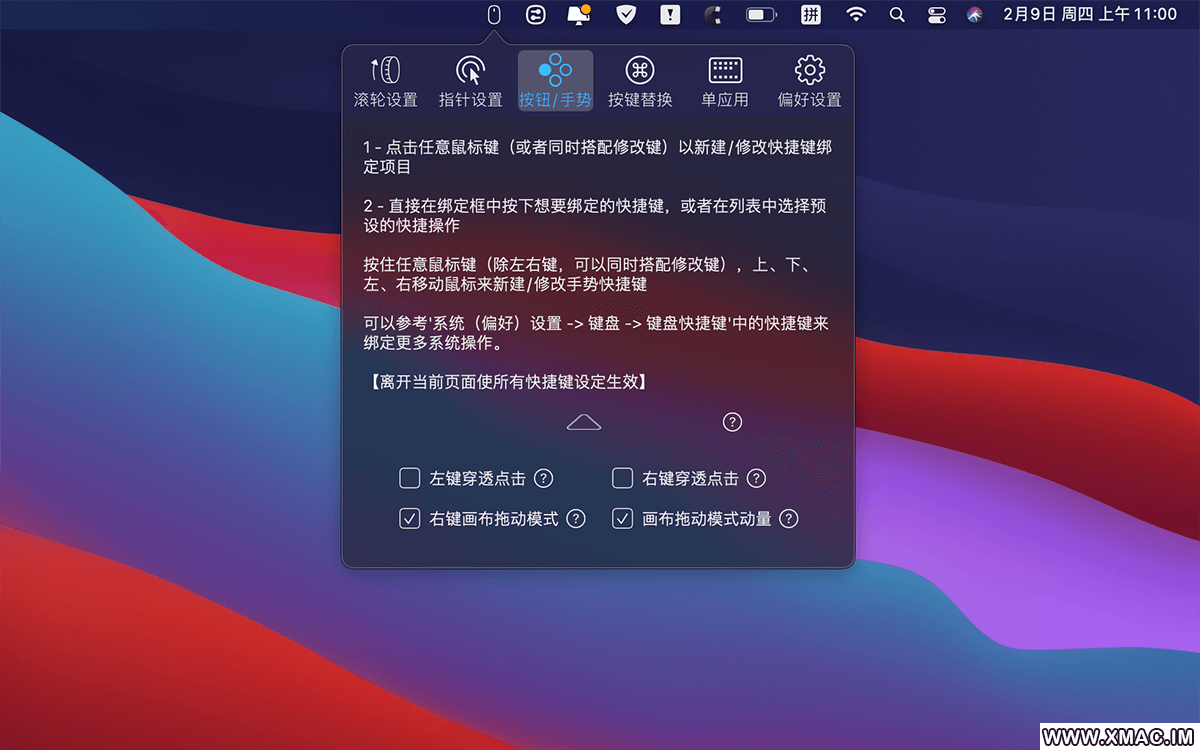Viewport: 1200px width, 750px height.
Task: Switch to the 指针设置 pointer tab
Action: (471, 82)
